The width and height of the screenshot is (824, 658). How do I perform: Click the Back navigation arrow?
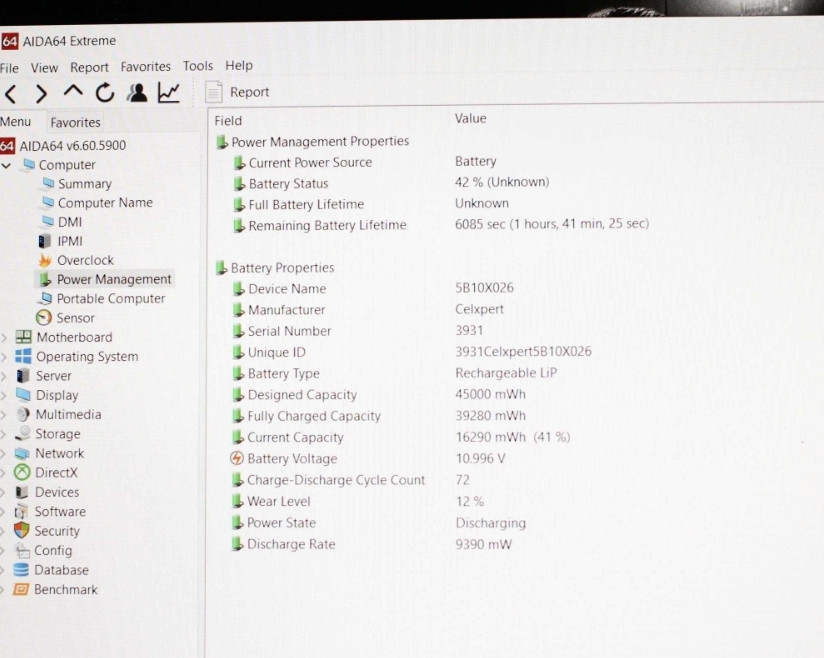pyautogui.click(x=10, y=94)
